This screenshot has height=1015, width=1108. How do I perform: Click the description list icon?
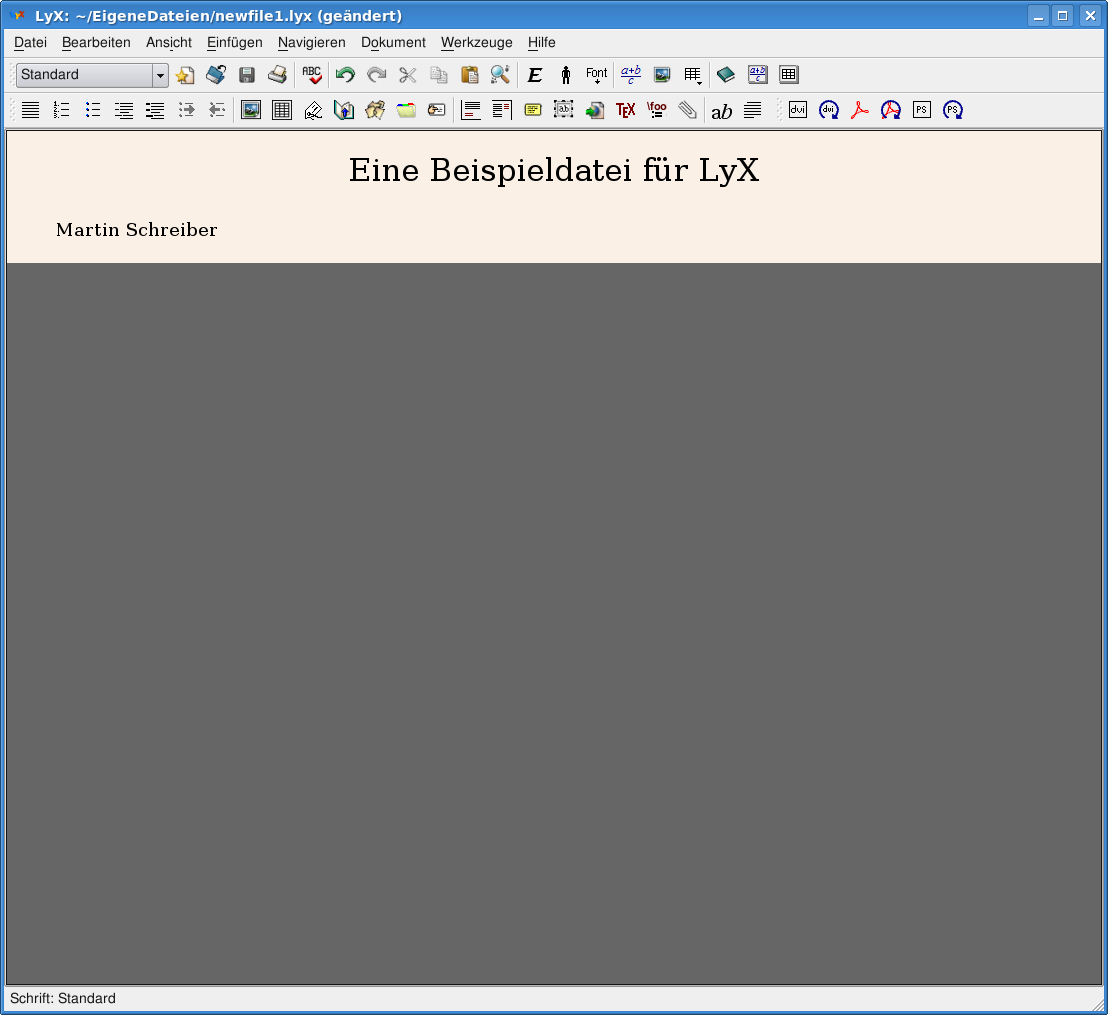coord(155,110)
